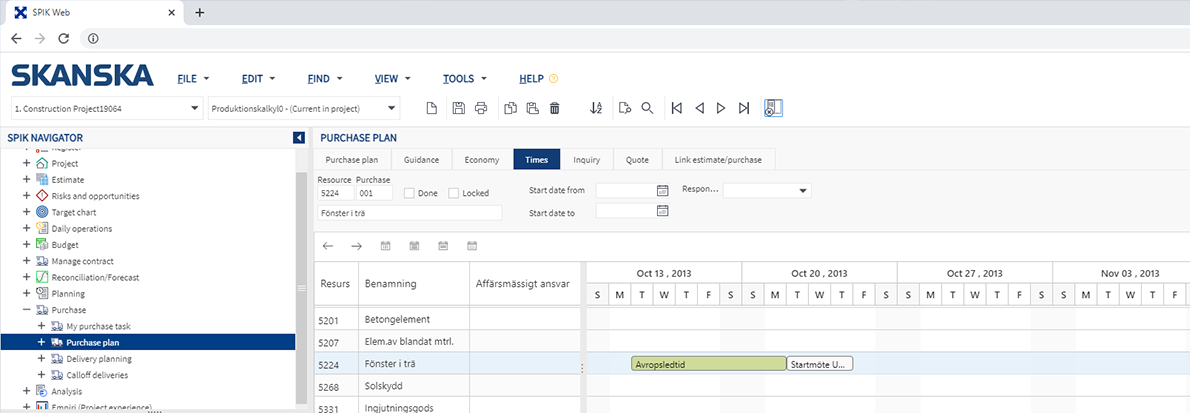1190x413 pixels.
Task: Open the EDIT menu
Action: [258, 79]
